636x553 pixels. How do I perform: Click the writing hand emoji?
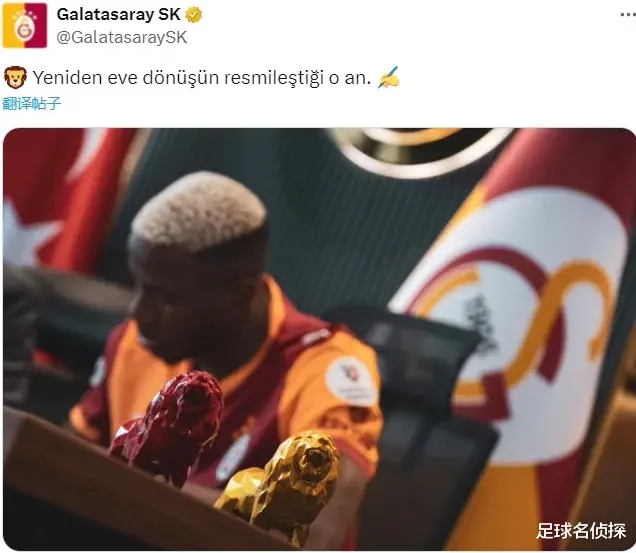(389, 77)
